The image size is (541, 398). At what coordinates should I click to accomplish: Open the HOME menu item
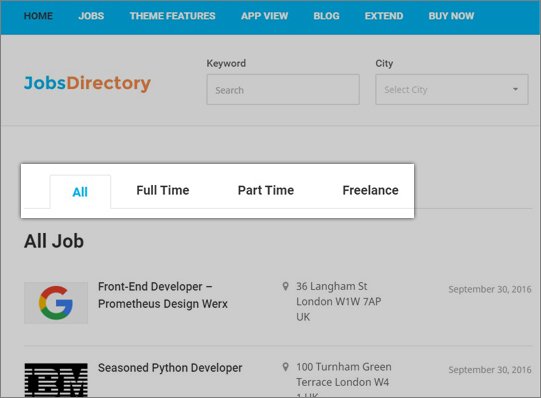point(38,16)
